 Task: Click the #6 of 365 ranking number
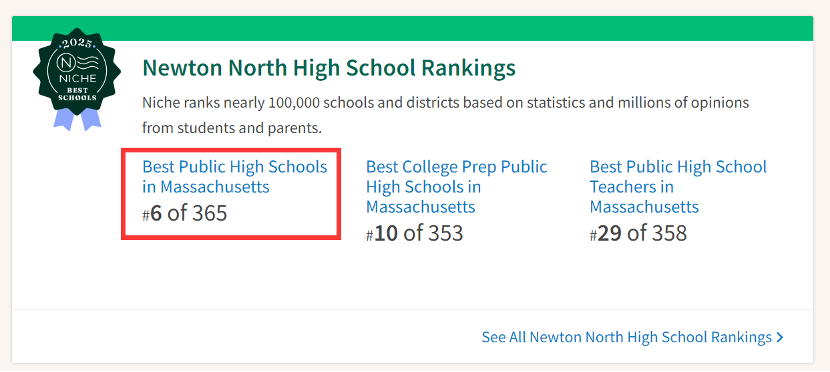(x=185, y=213)
